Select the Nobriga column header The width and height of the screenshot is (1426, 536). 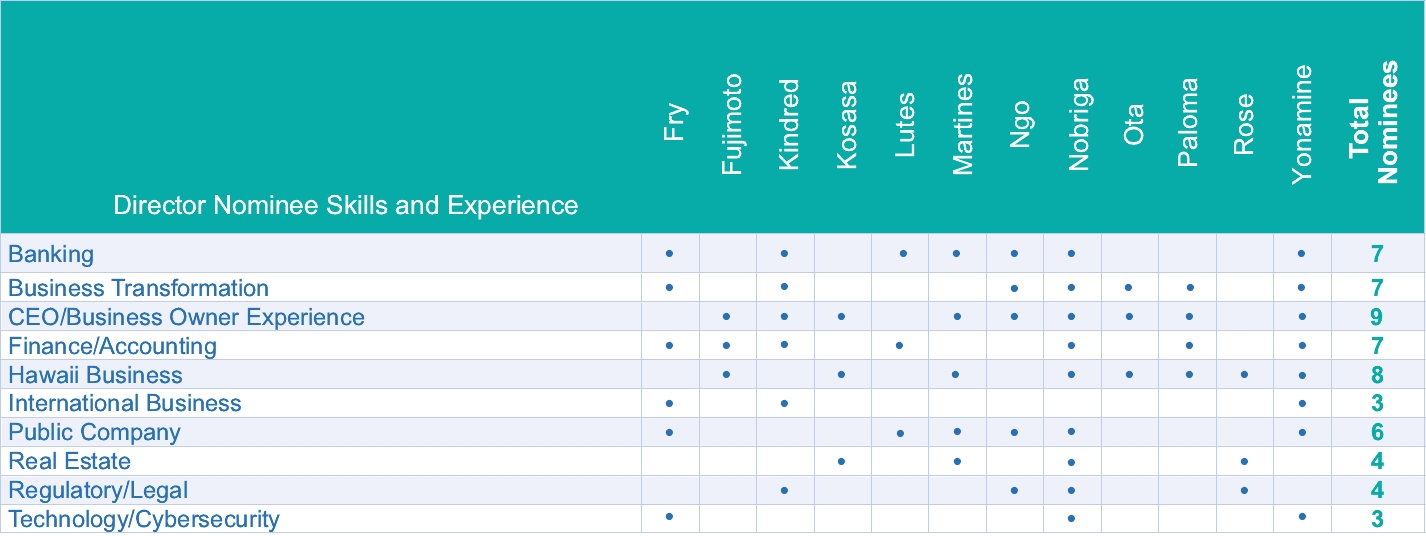click(x=1078, y=125)
